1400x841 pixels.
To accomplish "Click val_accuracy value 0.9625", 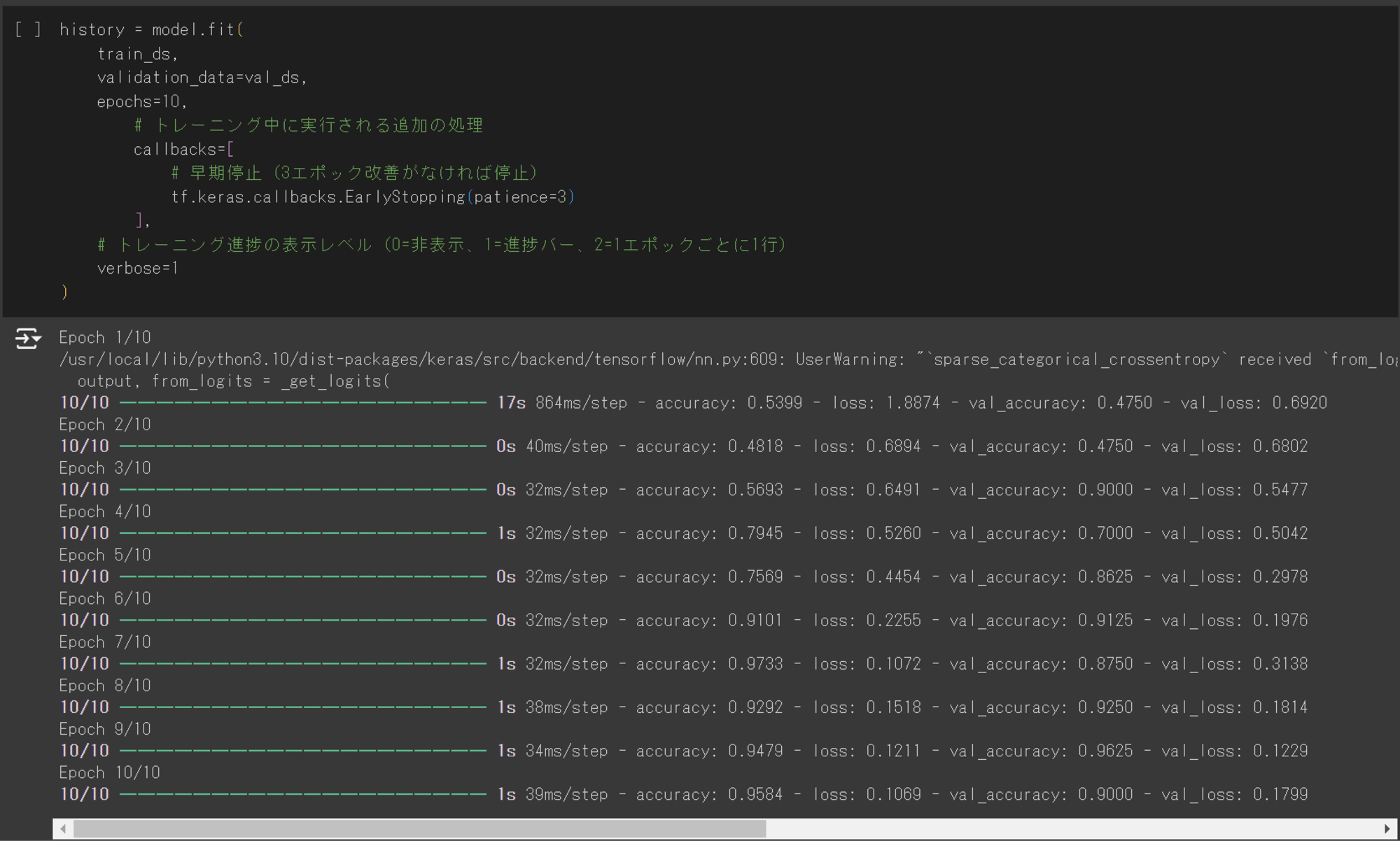I will point(1105,751).
